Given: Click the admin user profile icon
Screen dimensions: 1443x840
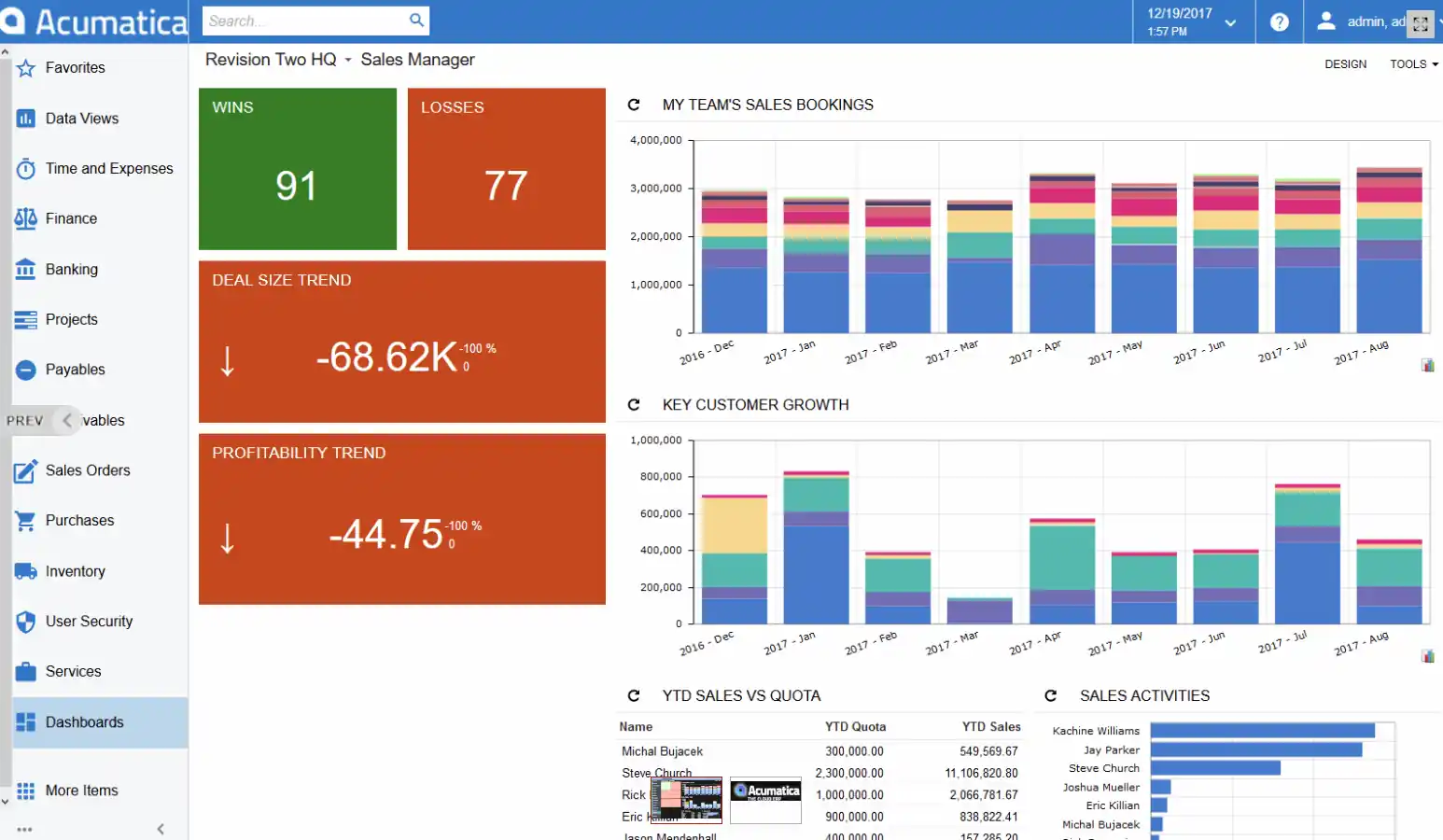Looking at the screenshot, I should (x=1326, y=21).
